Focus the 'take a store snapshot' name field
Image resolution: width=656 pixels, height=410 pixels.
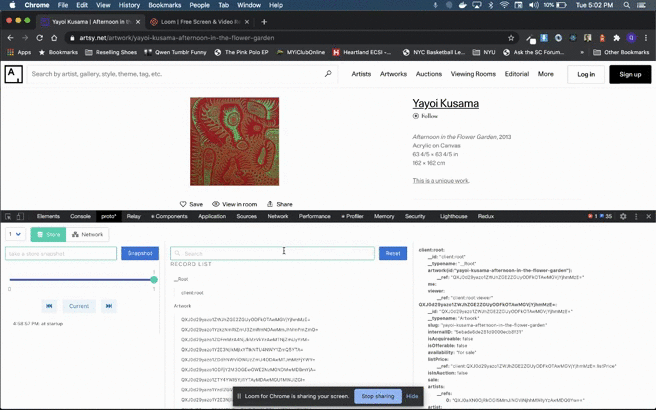coord(61,253)
